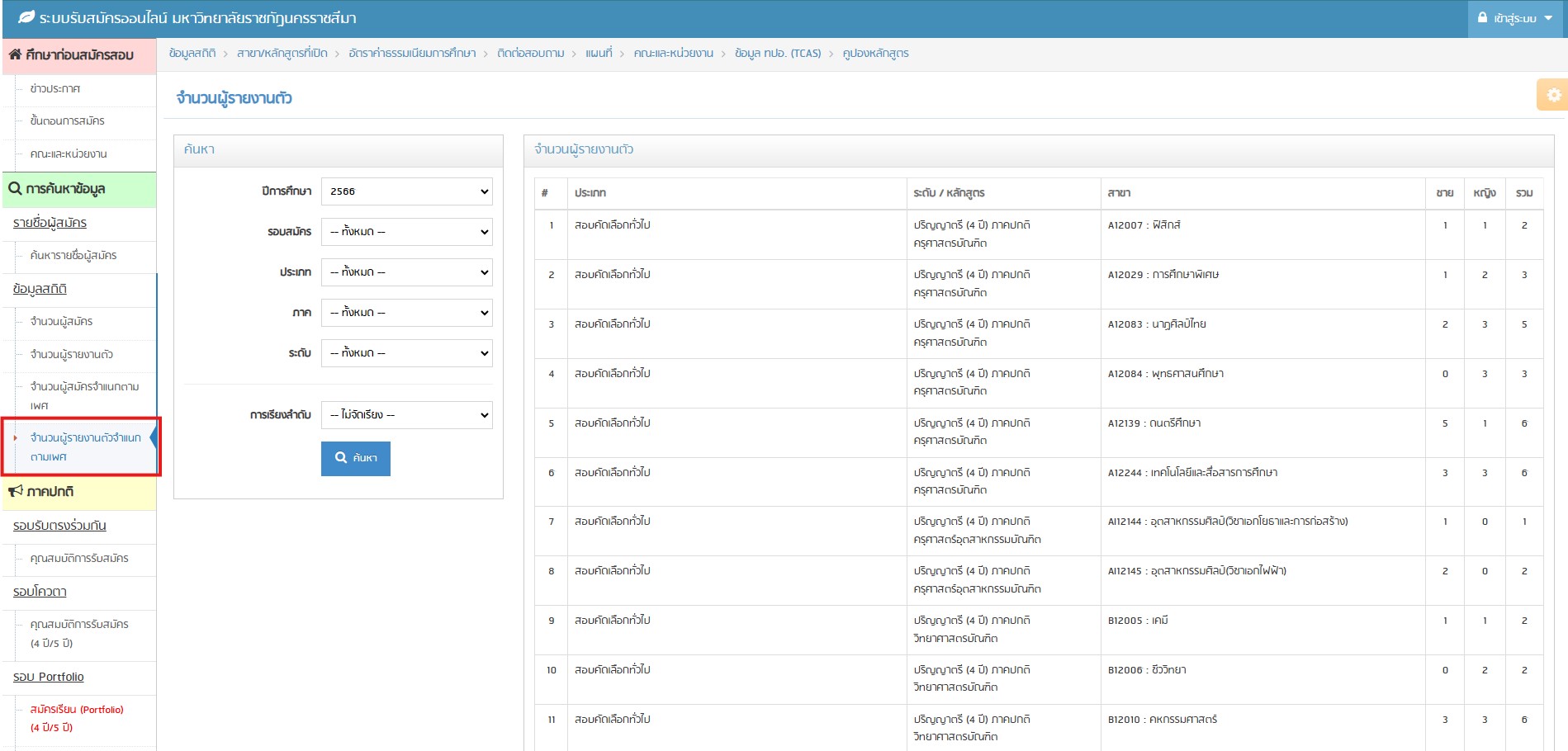Screen dimensions: 1568x751
Task: Open the ข่าวประกาศ sidebar link
Action: pyautogui.click(x=55, y=89)
